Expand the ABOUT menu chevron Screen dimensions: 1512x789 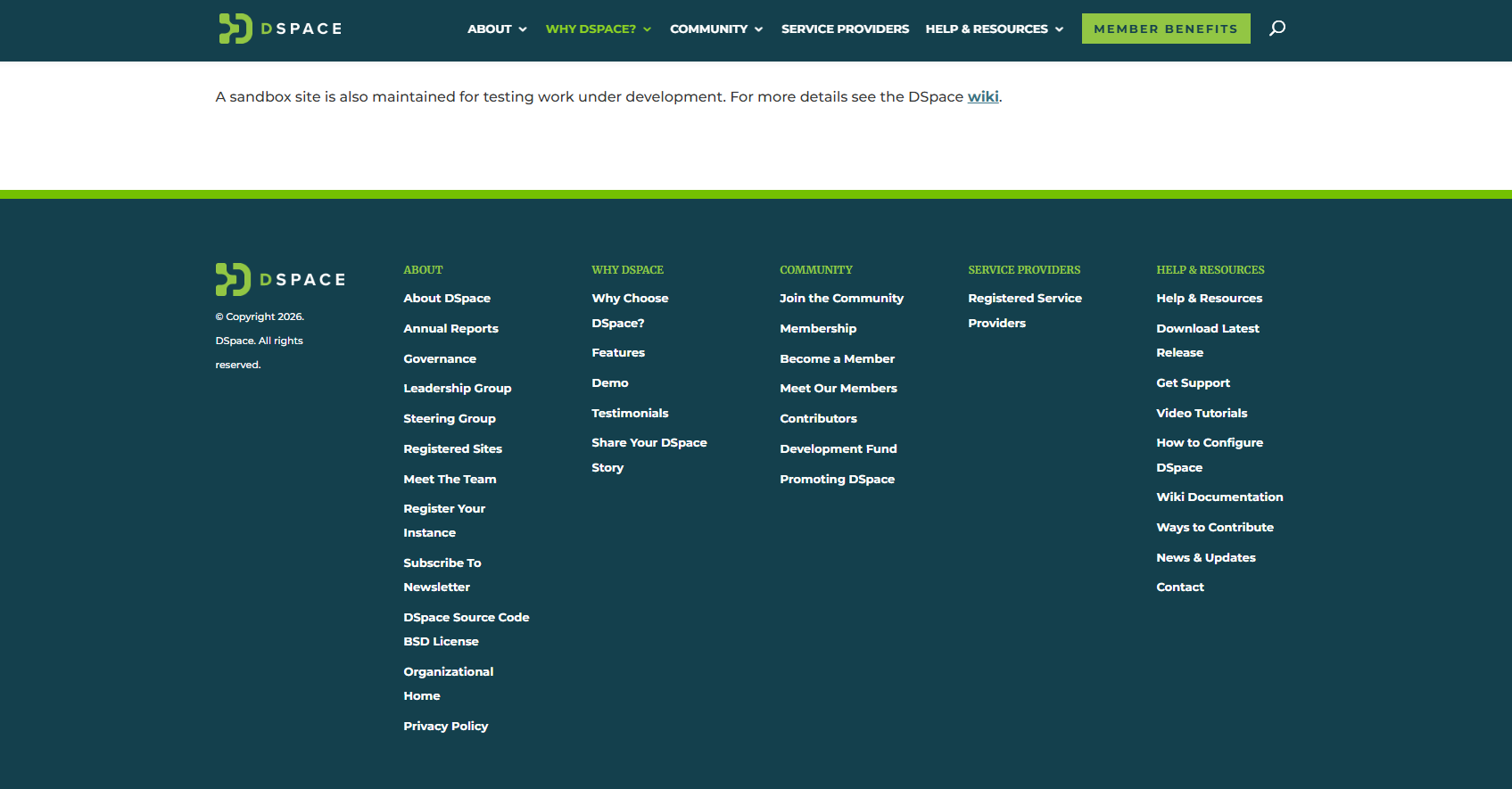(x=523, y=29)
